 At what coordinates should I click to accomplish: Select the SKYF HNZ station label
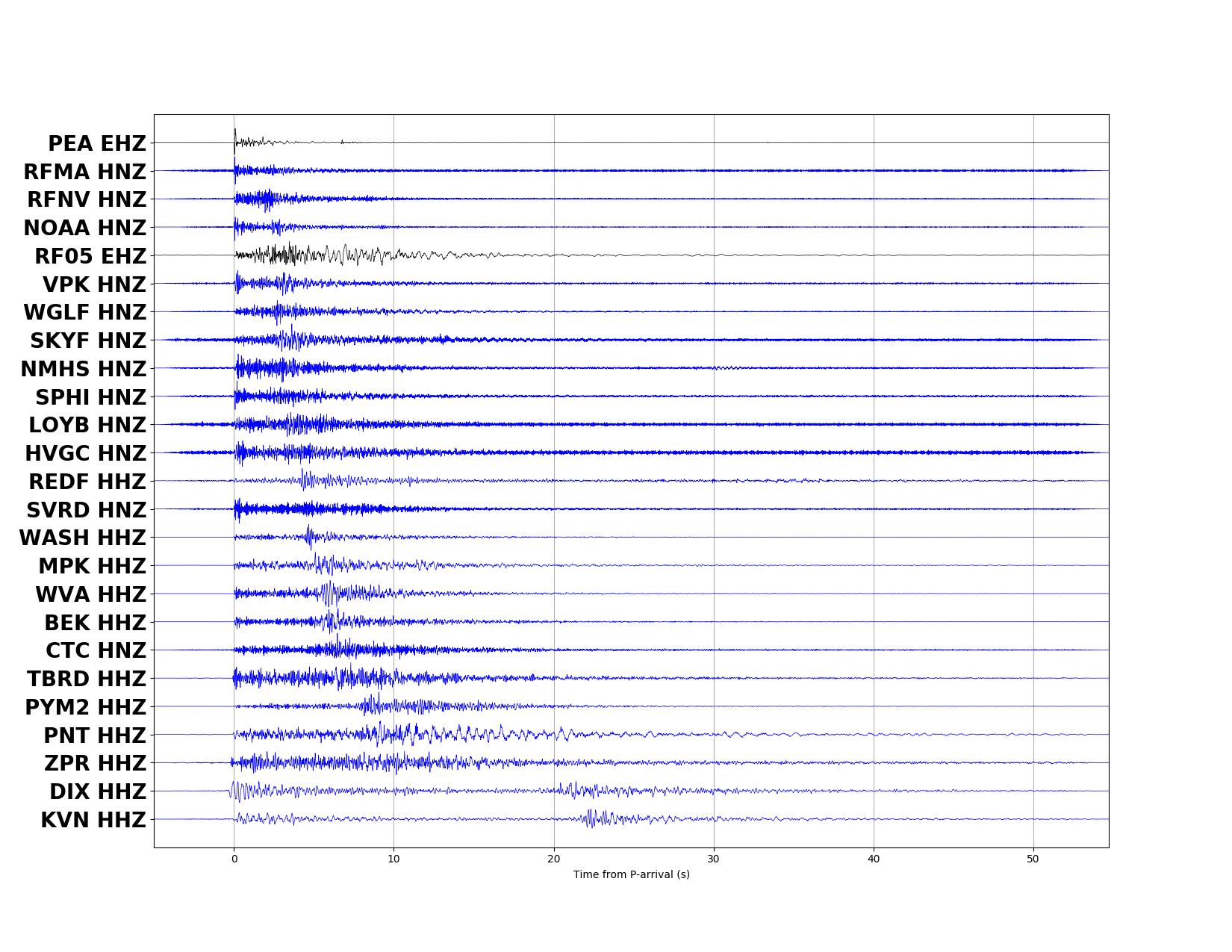88,340
